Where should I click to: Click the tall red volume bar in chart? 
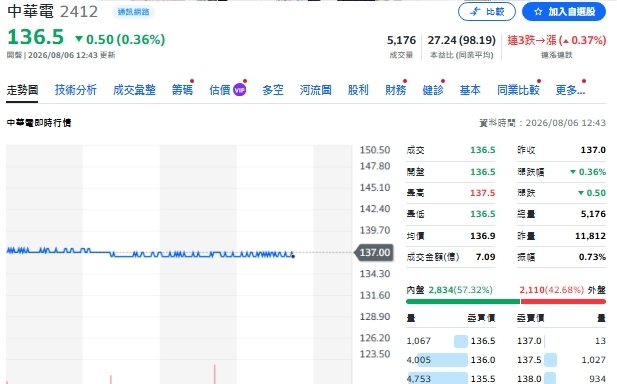click(x=214, y=374)
